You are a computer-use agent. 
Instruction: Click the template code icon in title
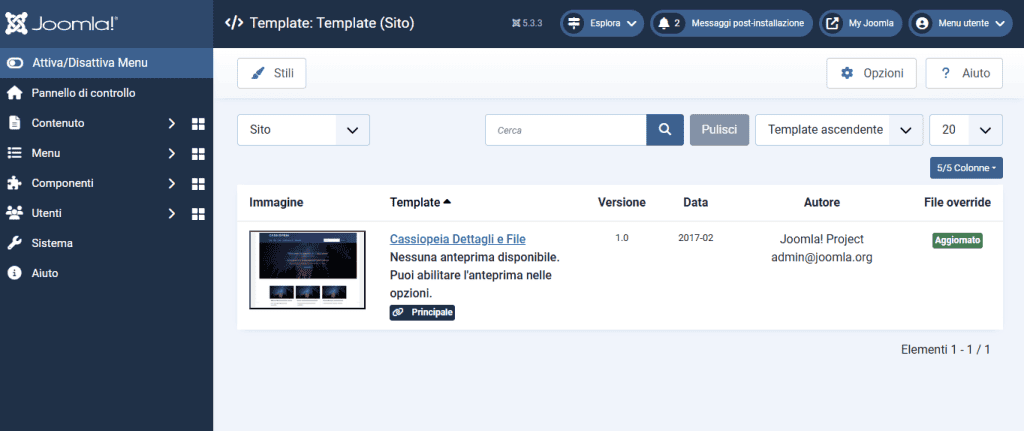(x=234, y=24)
